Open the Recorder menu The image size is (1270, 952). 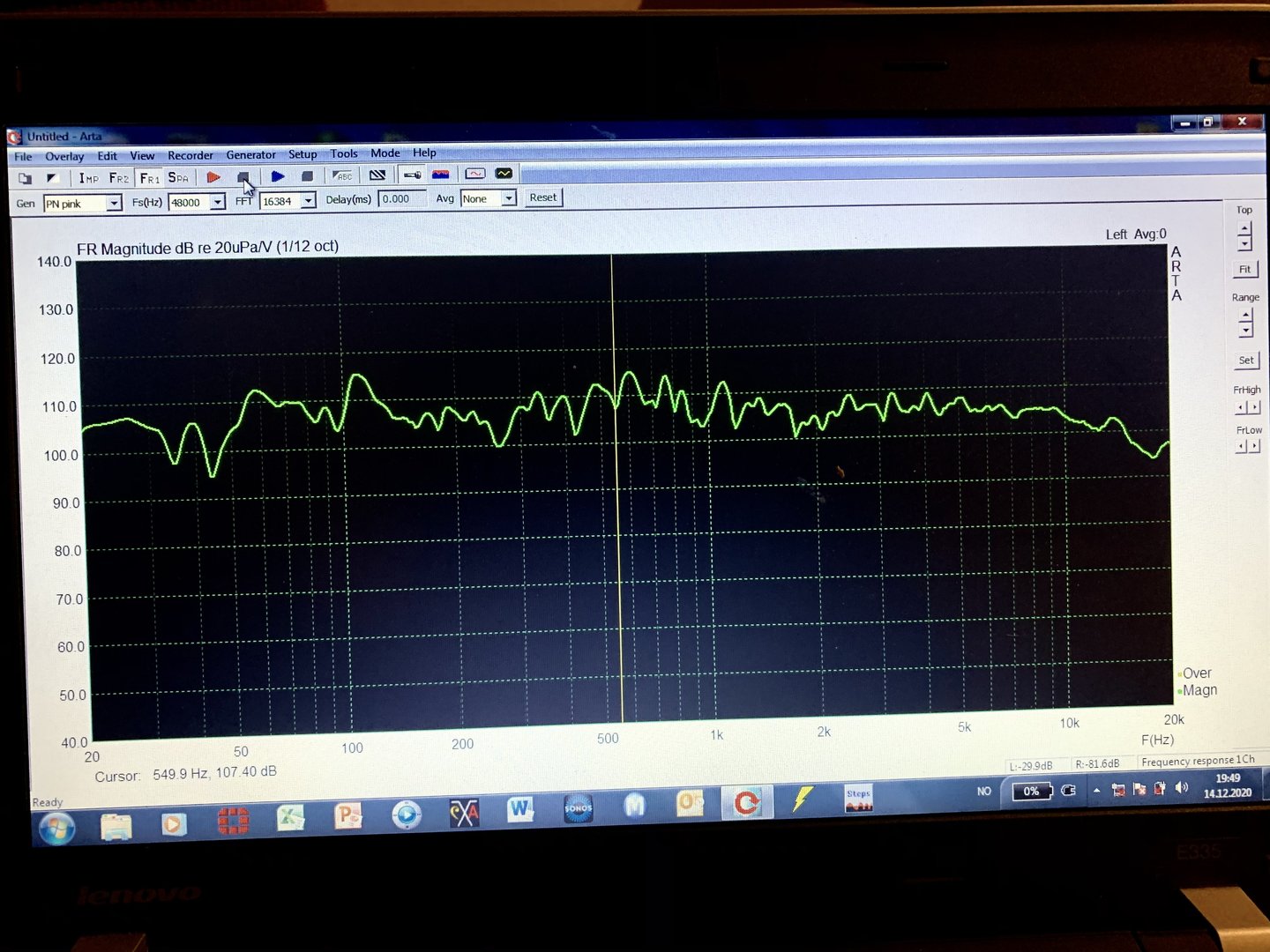[190, 155]
